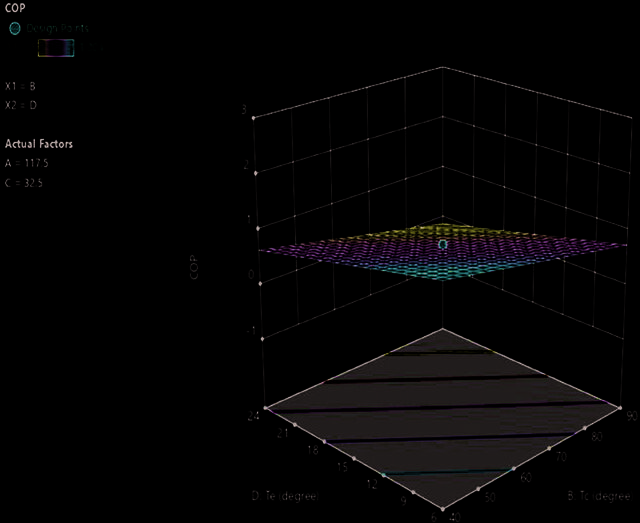Click the Tc axis tick label 70
The width and height of the screenshot is (640, 523).
click(561, 456)
